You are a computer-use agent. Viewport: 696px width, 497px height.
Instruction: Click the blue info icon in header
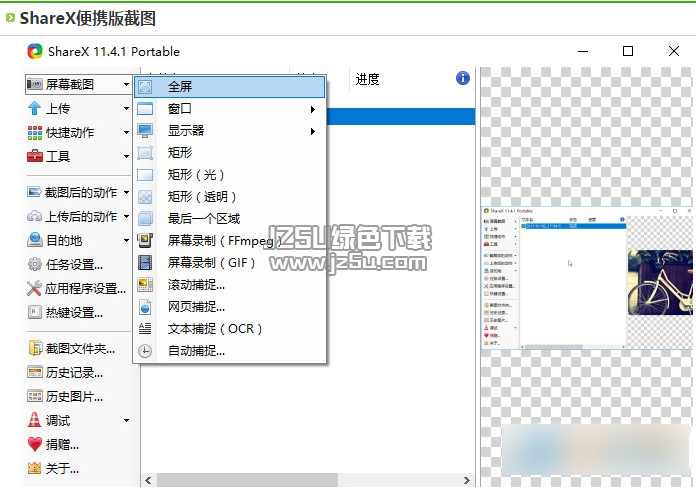(x=463, y=78)
